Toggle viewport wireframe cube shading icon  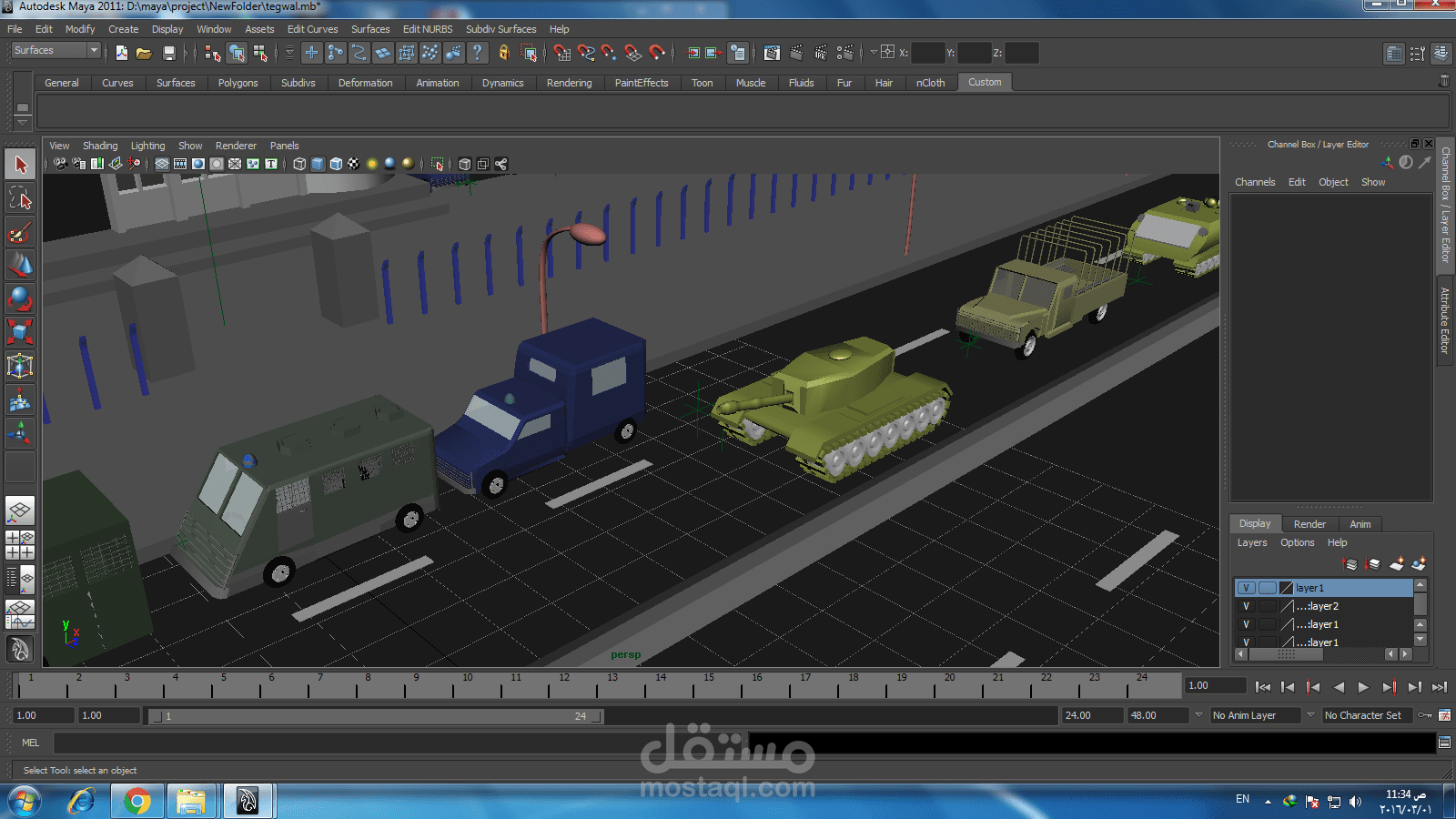coord(298,164)
